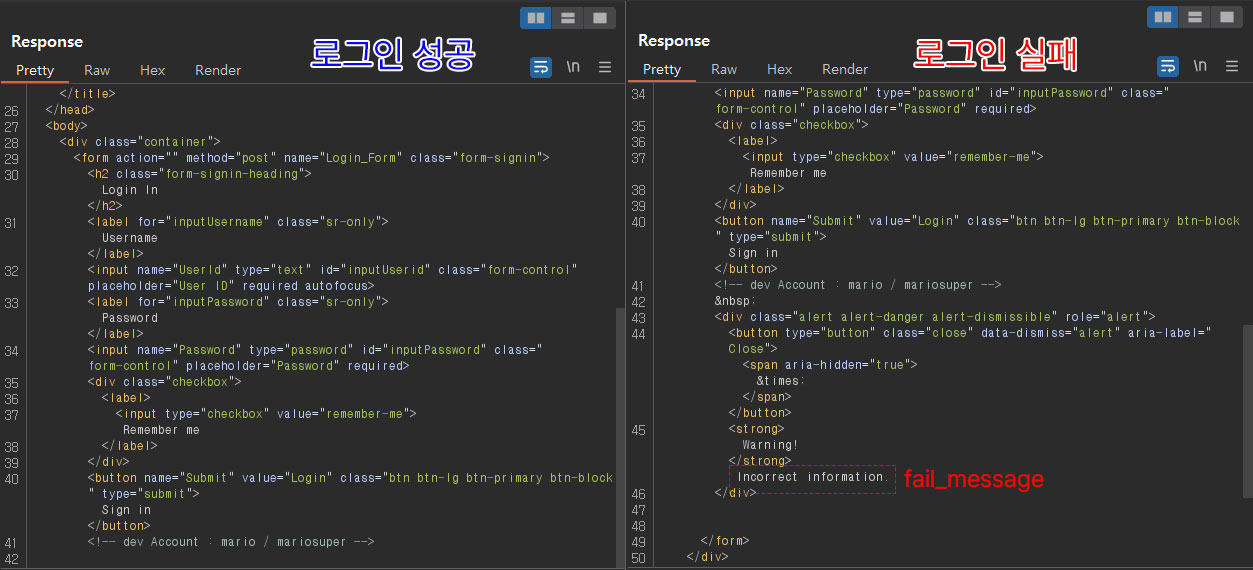Select single-pane layout icon in left panel
1253x570 pixels.
point(598,18)
